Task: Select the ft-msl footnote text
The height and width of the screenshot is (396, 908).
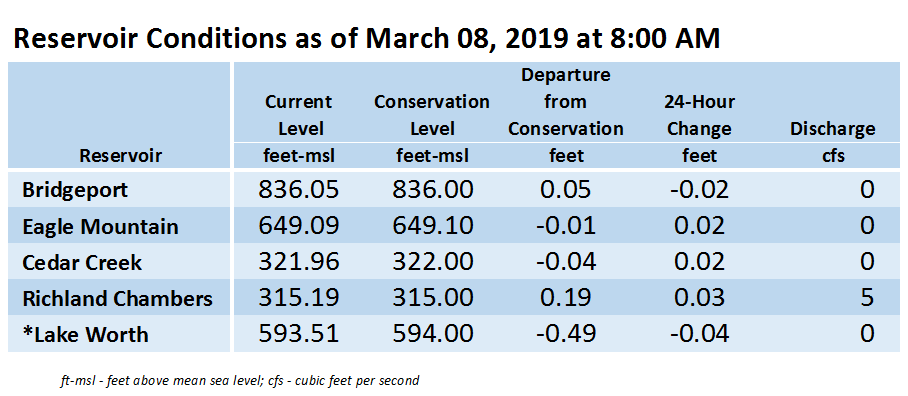Action: [239, 381]
